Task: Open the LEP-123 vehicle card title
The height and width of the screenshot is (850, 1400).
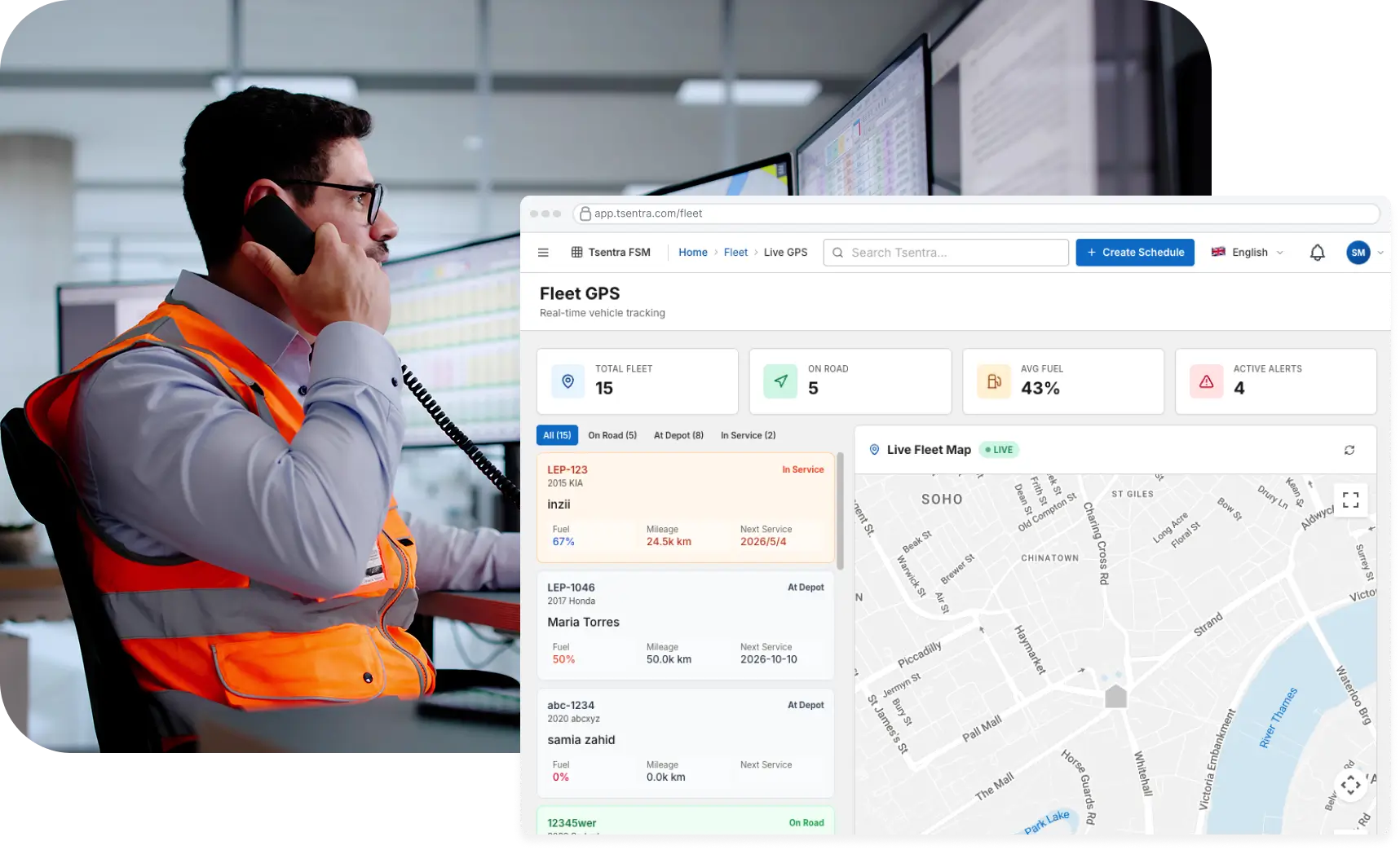Action: point(568,469)
